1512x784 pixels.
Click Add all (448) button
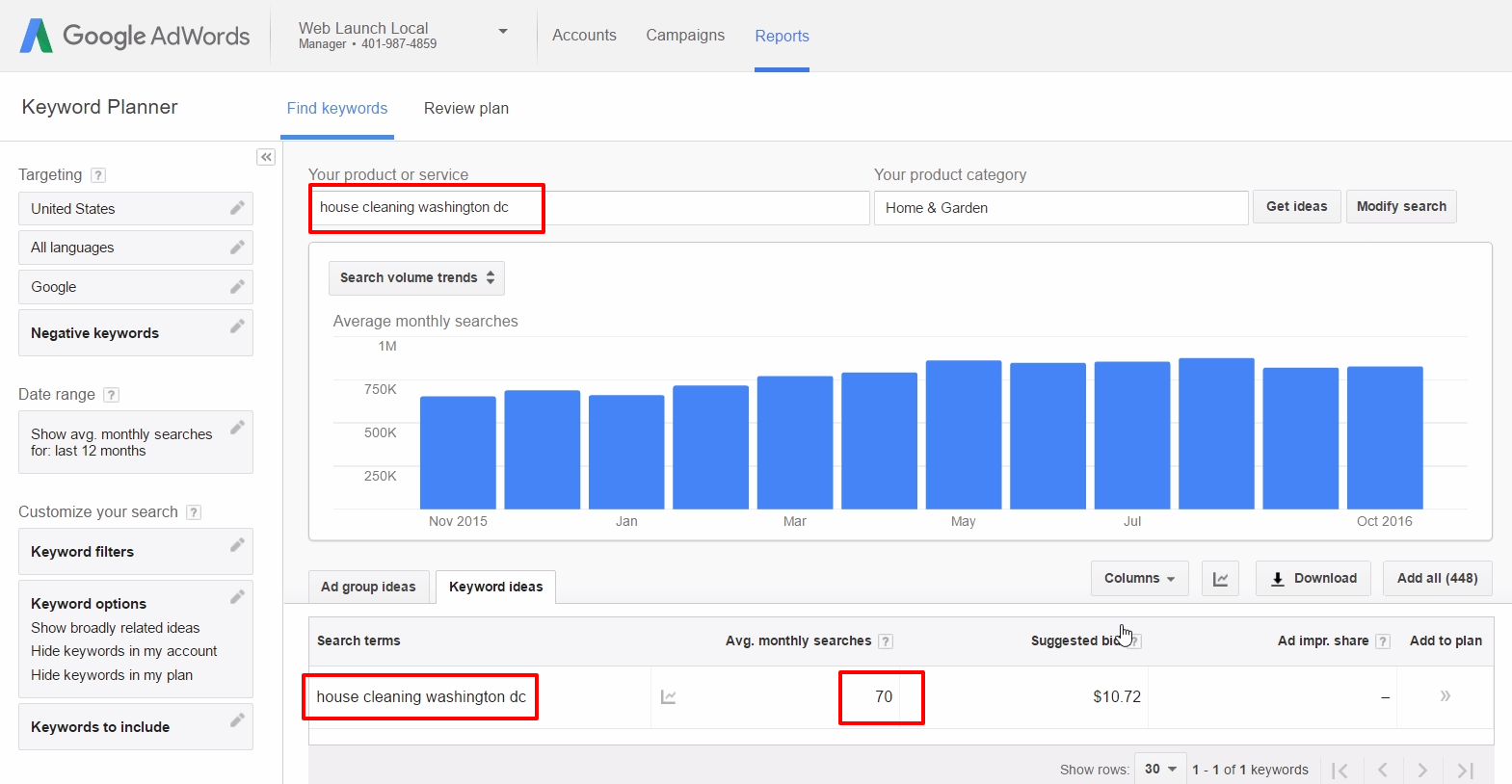click(x=1437, y=579)
